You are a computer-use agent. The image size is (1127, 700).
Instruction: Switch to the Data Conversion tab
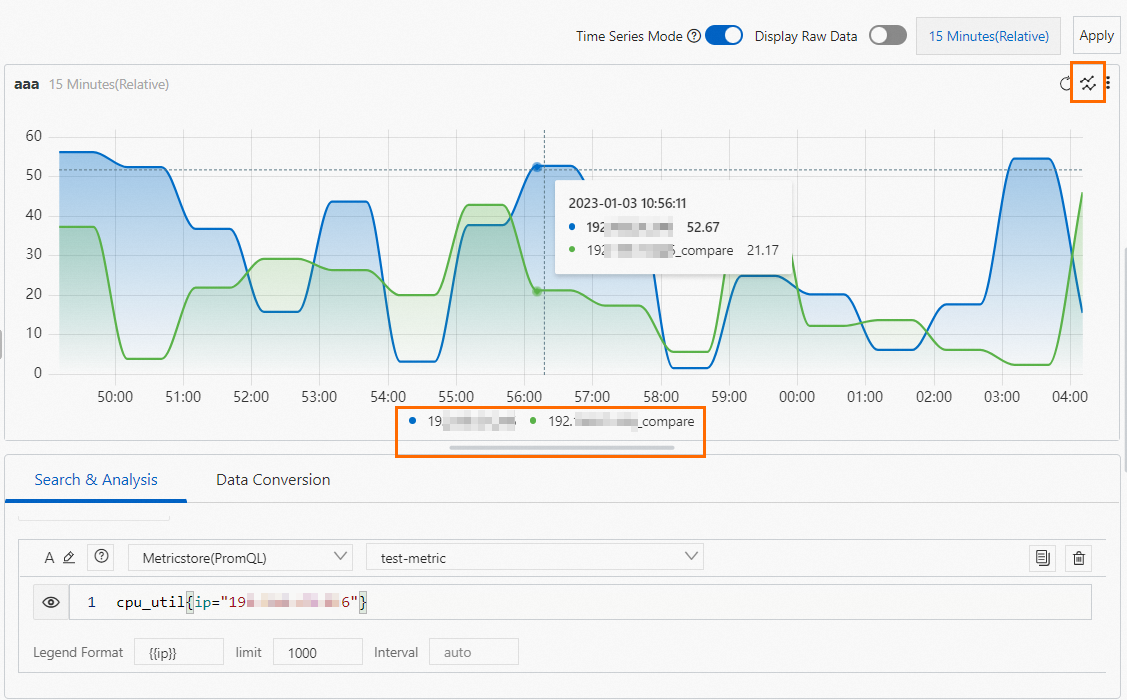[x=272, y=480]
